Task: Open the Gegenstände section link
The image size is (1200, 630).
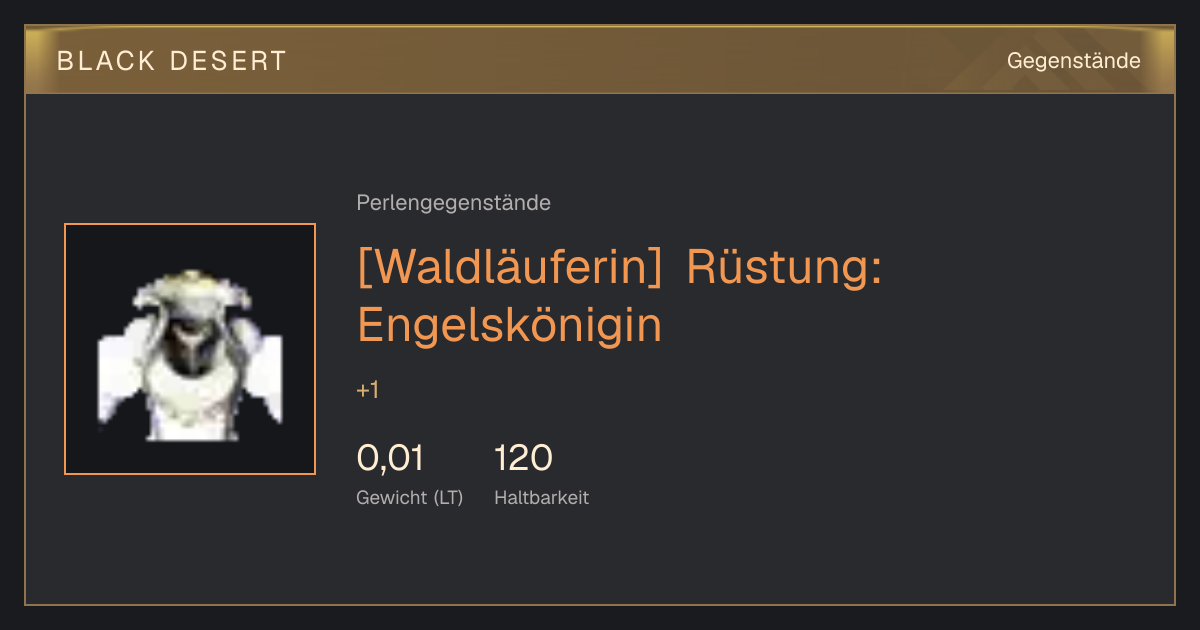Action: (1073, 61)
